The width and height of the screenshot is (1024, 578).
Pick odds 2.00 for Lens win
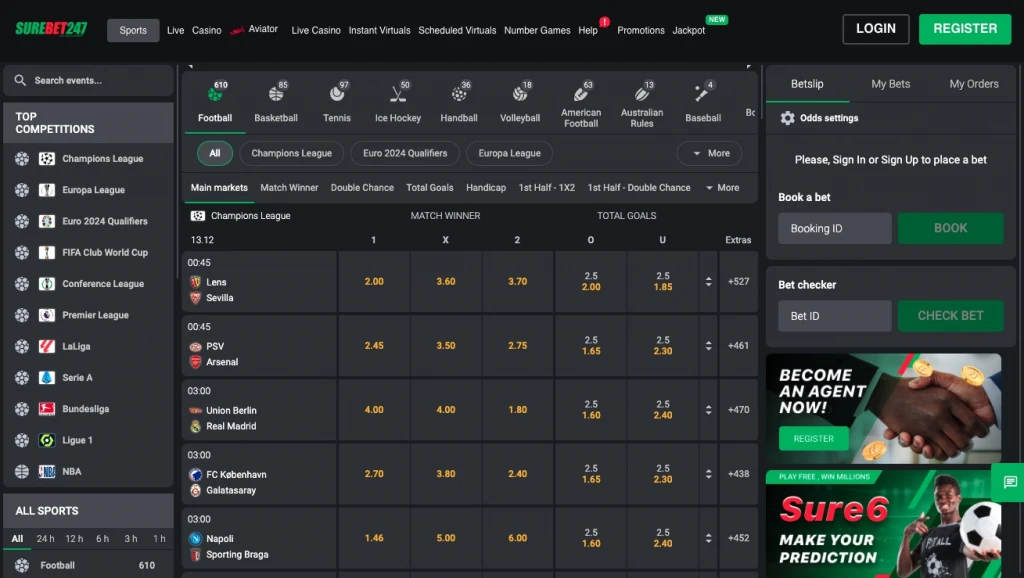click(374, 282)
